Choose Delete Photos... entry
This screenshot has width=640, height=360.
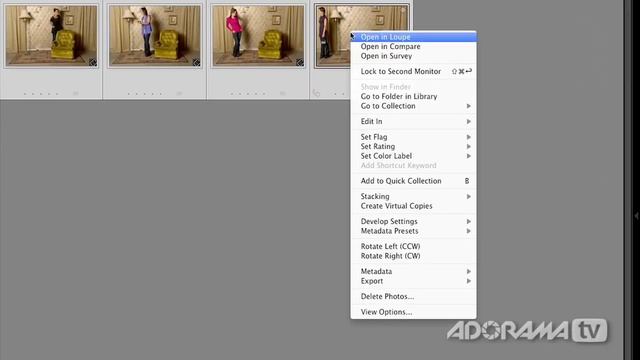tap(413, 297)
